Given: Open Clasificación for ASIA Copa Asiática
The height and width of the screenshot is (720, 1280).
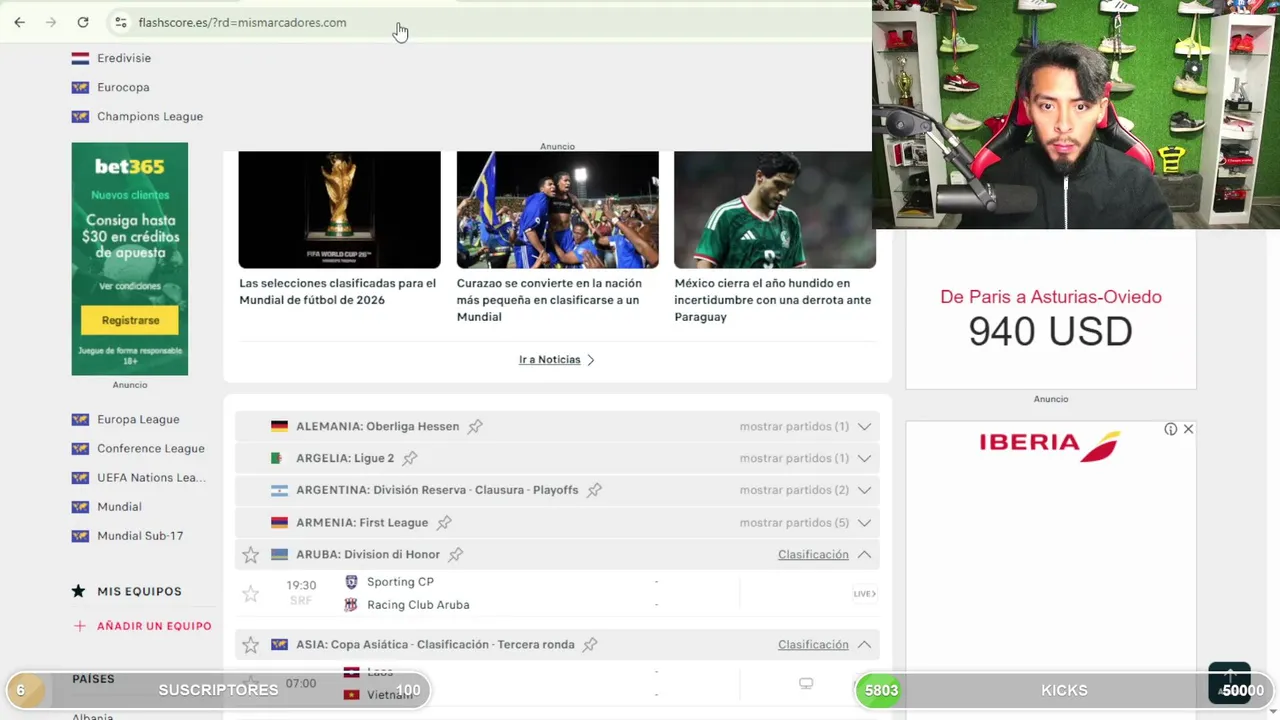Looking at the screenshot, I should 813,644.
